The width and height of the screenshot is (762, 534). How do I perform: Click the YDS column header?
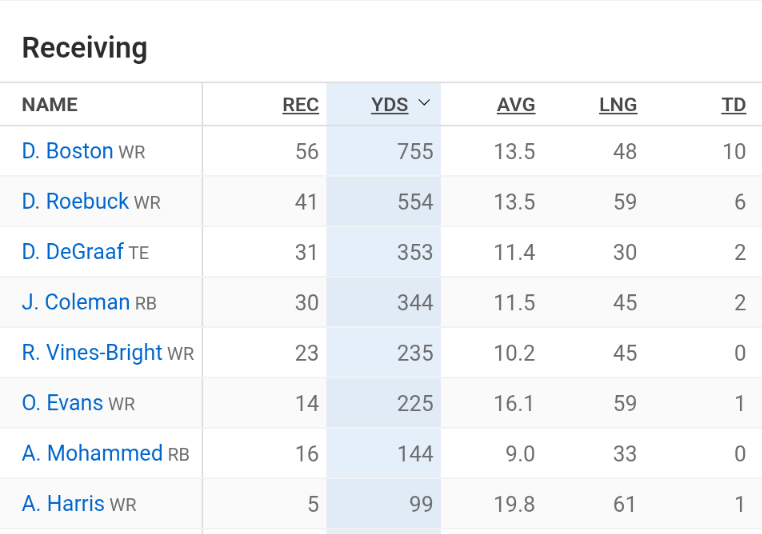[x=389, y=105]
